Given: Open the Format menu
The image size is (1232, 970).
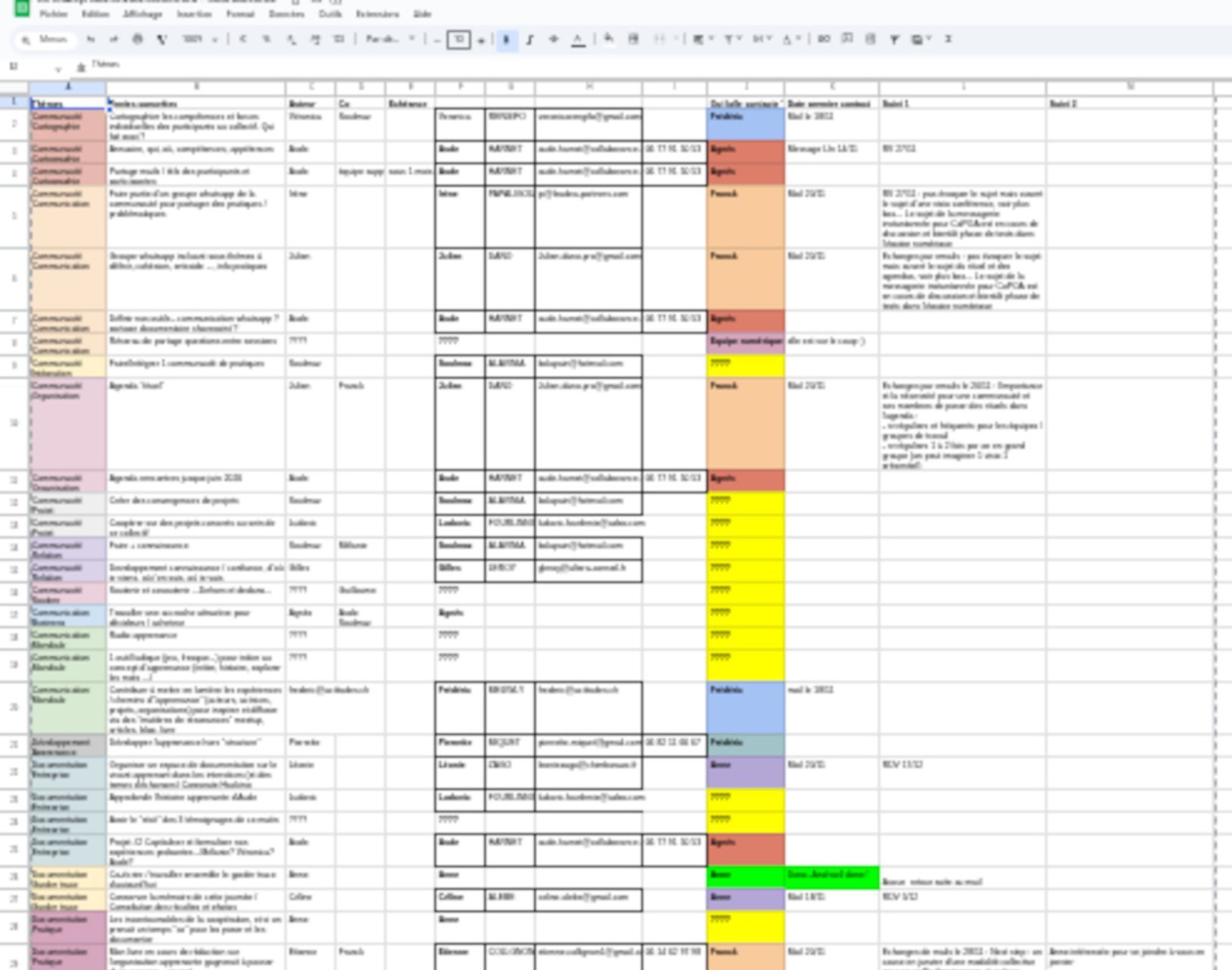Looking at the screenshot, I should click(x=240, y=14).
